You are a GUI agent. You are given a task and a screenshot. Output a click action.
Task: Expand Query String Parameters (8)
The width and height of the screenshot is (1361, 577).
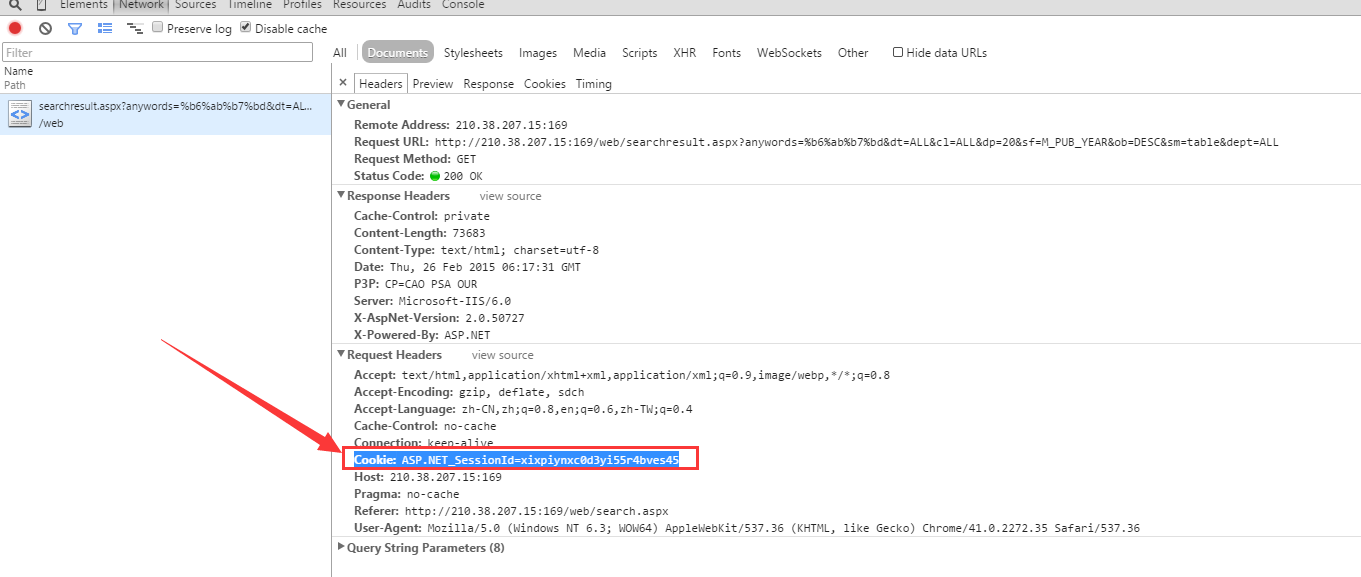(341, 547)
